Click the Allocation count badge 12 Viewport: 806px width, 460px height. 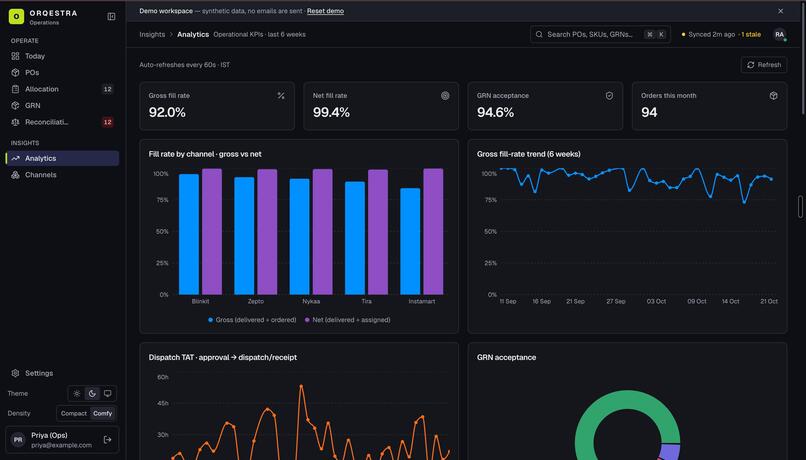pyautogui.click(x=107, y=89)
